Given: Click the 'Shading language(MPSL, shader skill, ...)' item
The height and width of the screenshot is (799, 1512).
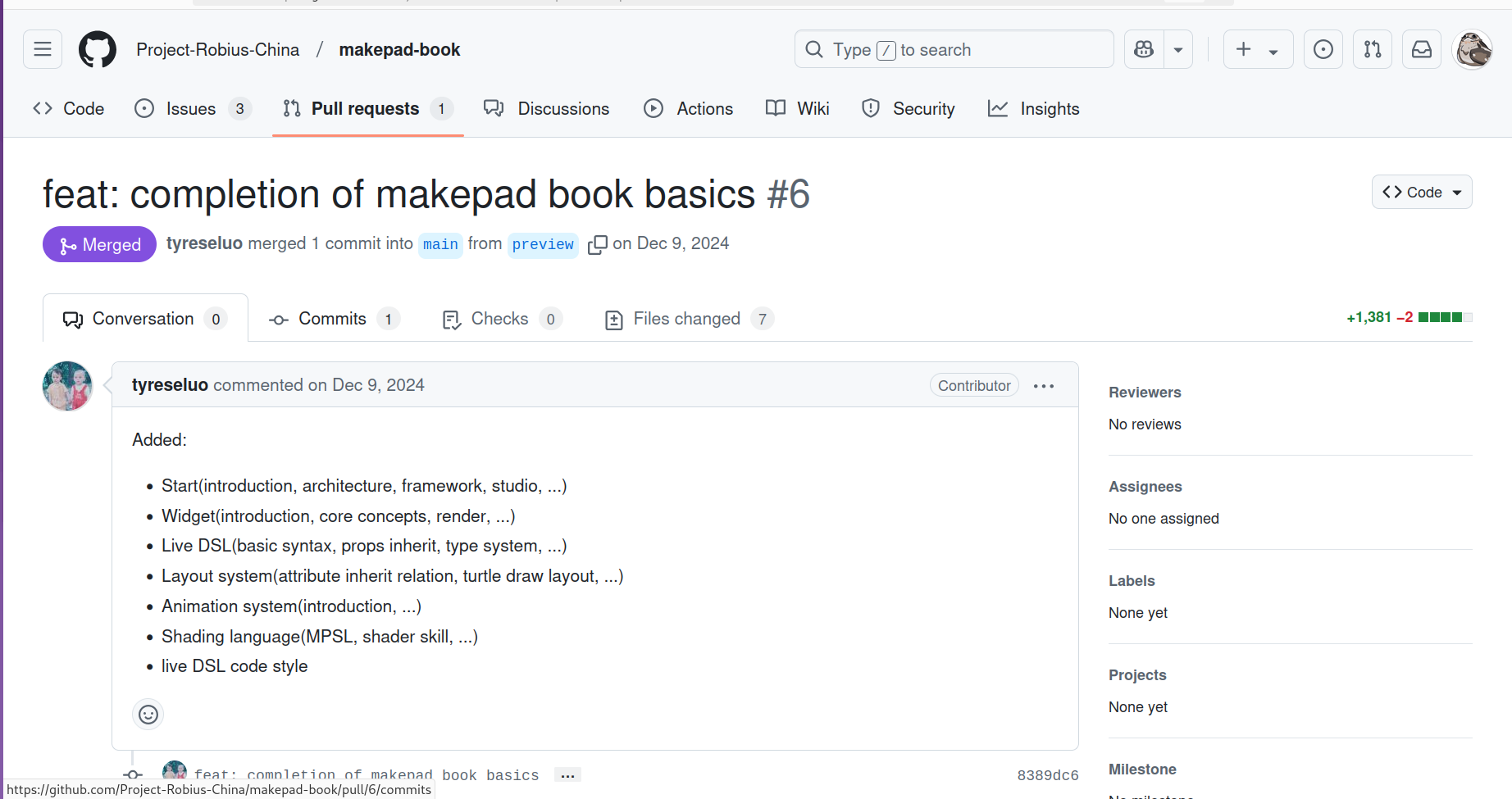Looking at the screenshot, I should point(320,637).
